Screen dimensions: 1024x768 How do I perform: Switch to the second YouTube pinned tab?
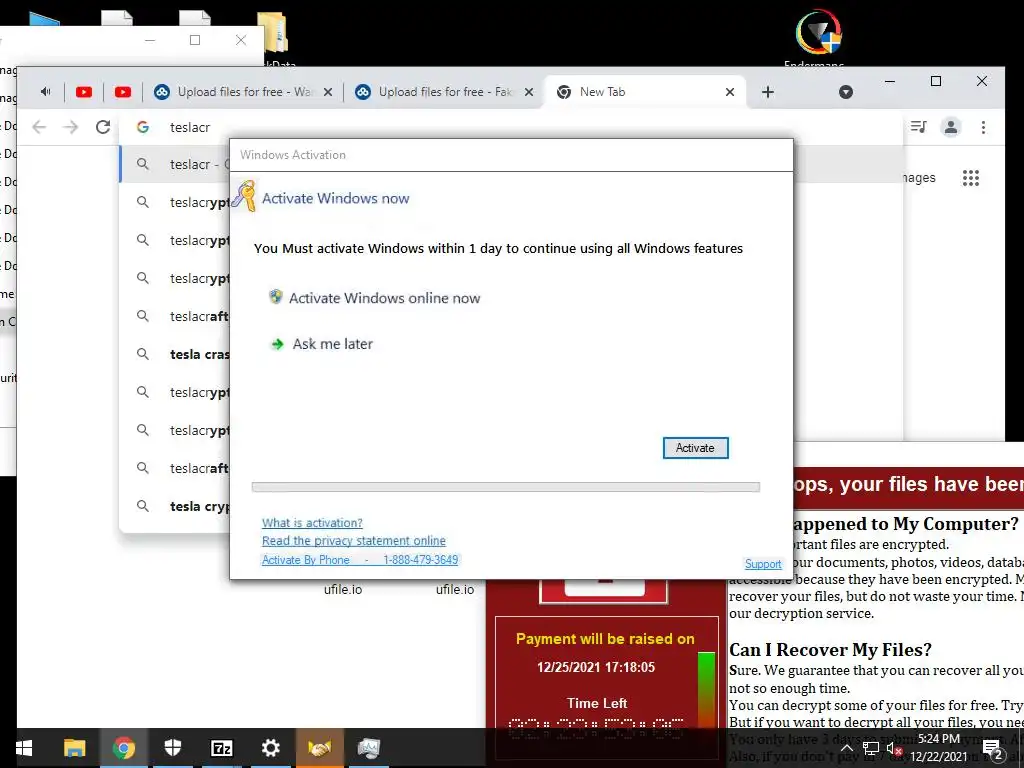123,92
